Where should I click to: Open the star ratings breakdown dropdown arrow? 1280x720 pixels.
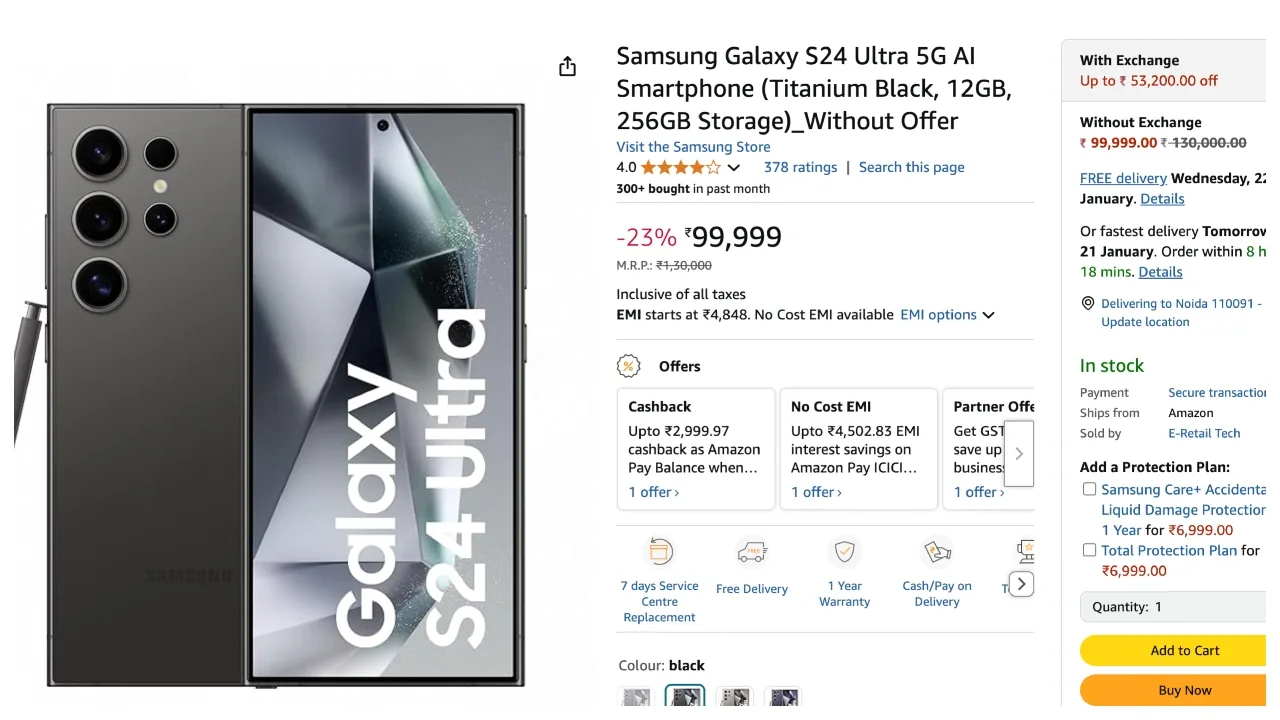(734, 168)
